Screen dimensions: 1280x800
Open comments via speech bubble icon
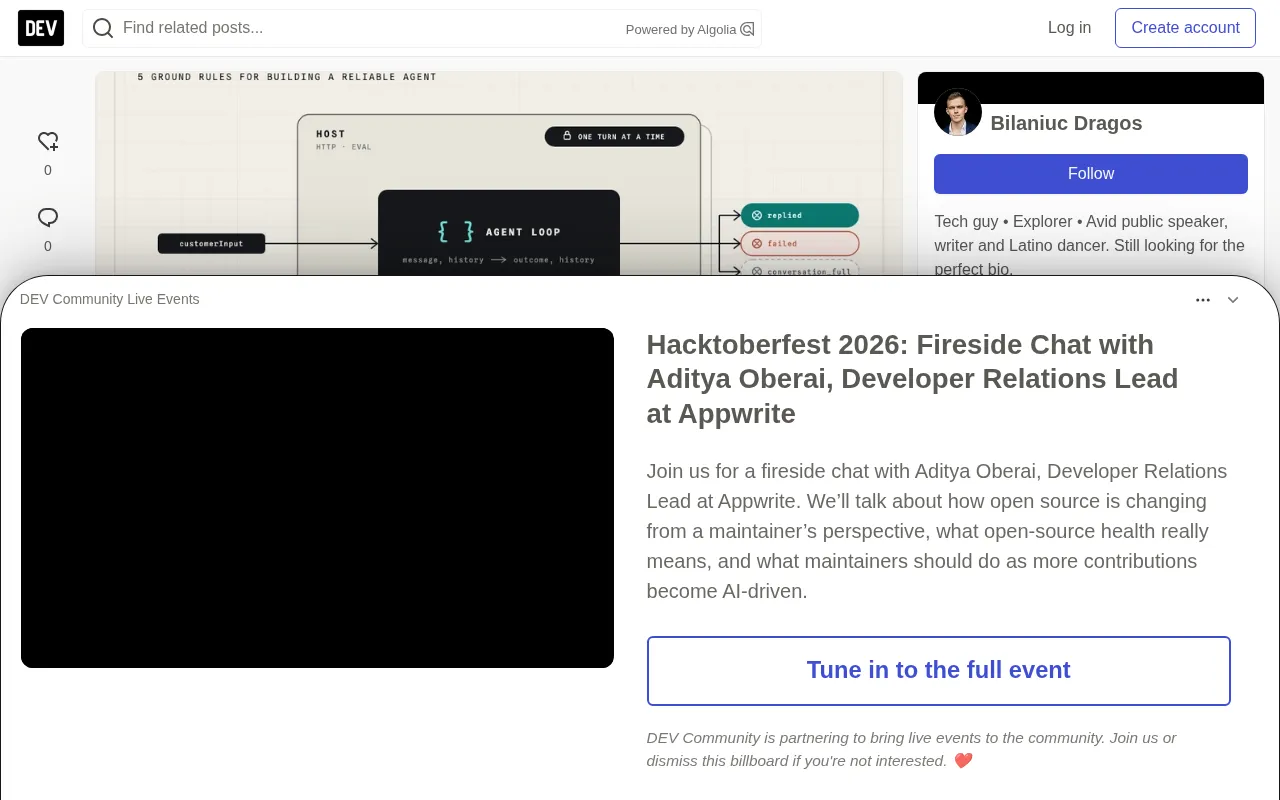[x=48, y=217]
